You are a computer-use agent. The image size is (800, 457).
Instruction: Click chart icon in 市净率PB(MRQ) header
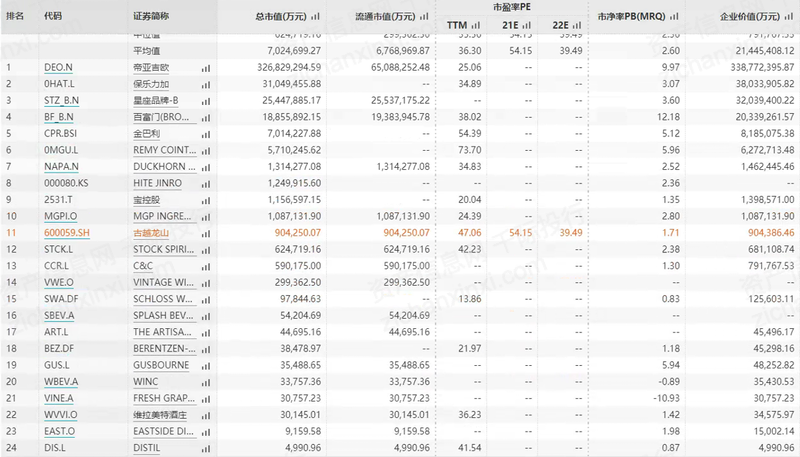[674, 17]
